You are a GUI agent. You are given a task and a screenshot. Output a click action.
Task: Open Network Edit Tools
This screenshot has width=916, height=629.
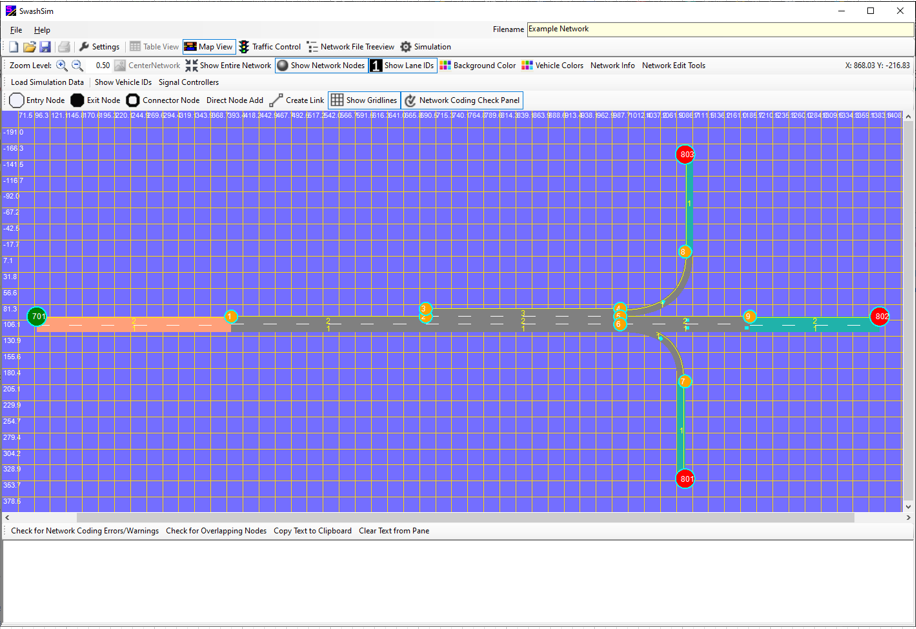tap(674, 65)
